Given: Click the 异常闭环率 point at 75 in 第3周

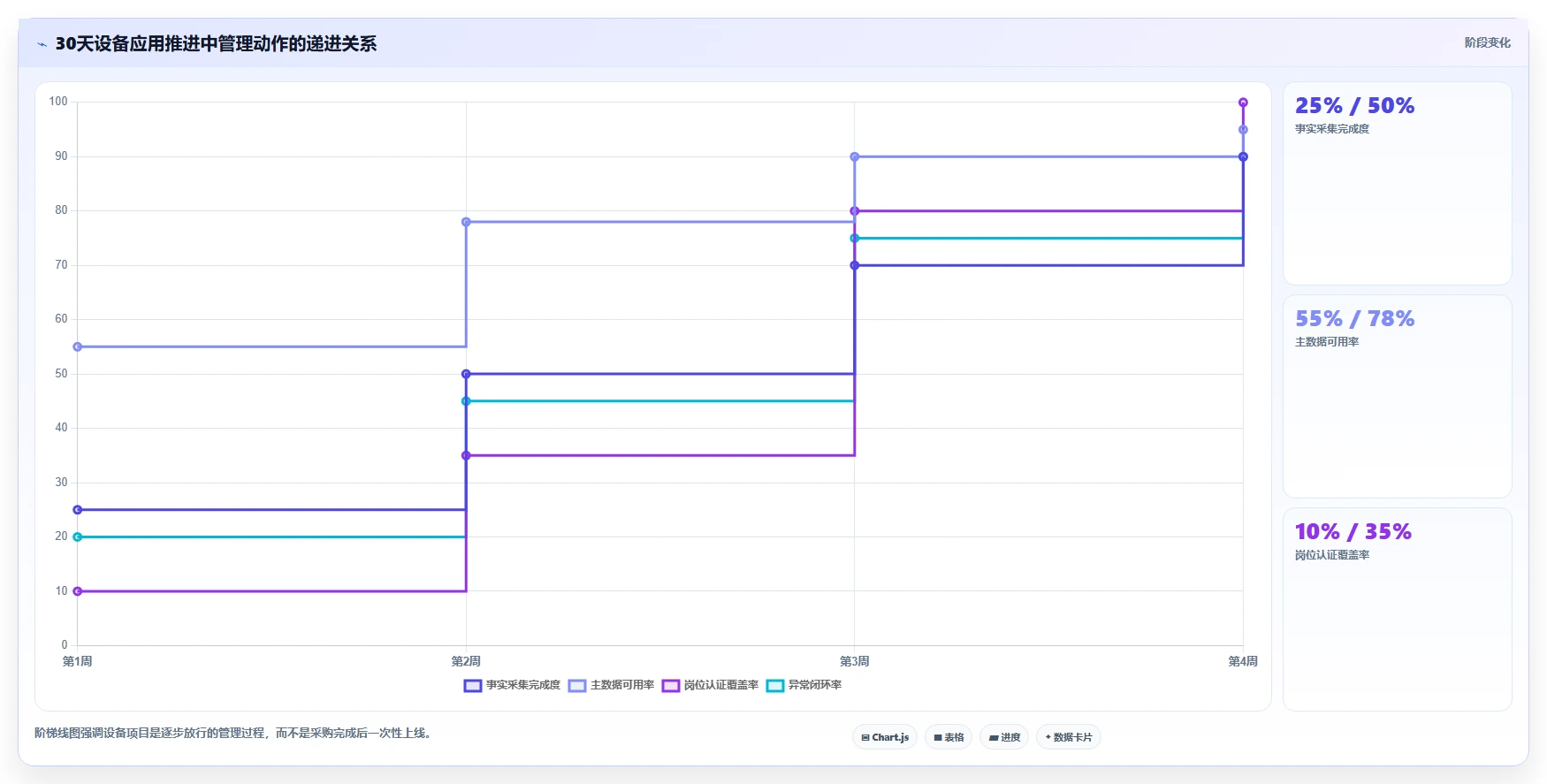Looking at the screenshot, I should tap(854, 238).
